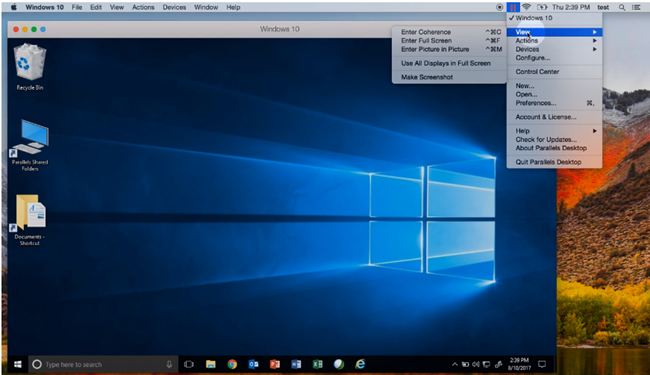Expand the Devices submenu in Parallels menu
650x375 pixels.
coord(554,49)
